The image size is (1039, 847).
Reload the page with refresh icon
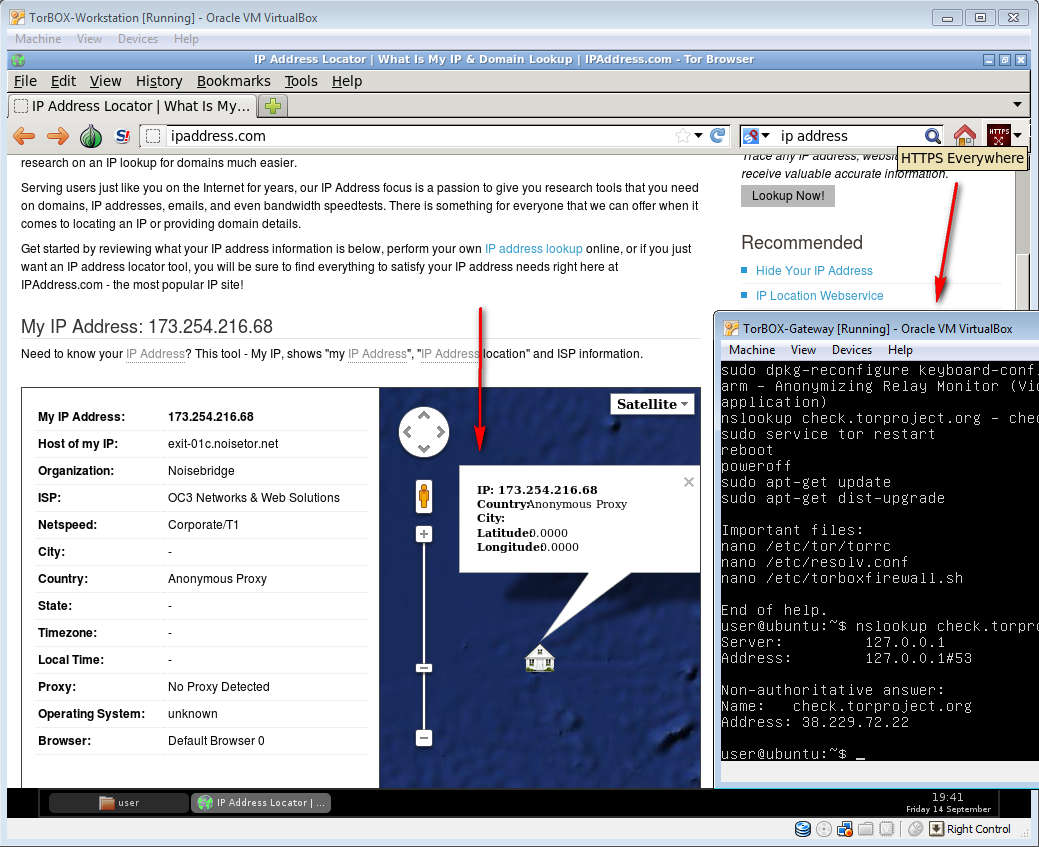717,136
